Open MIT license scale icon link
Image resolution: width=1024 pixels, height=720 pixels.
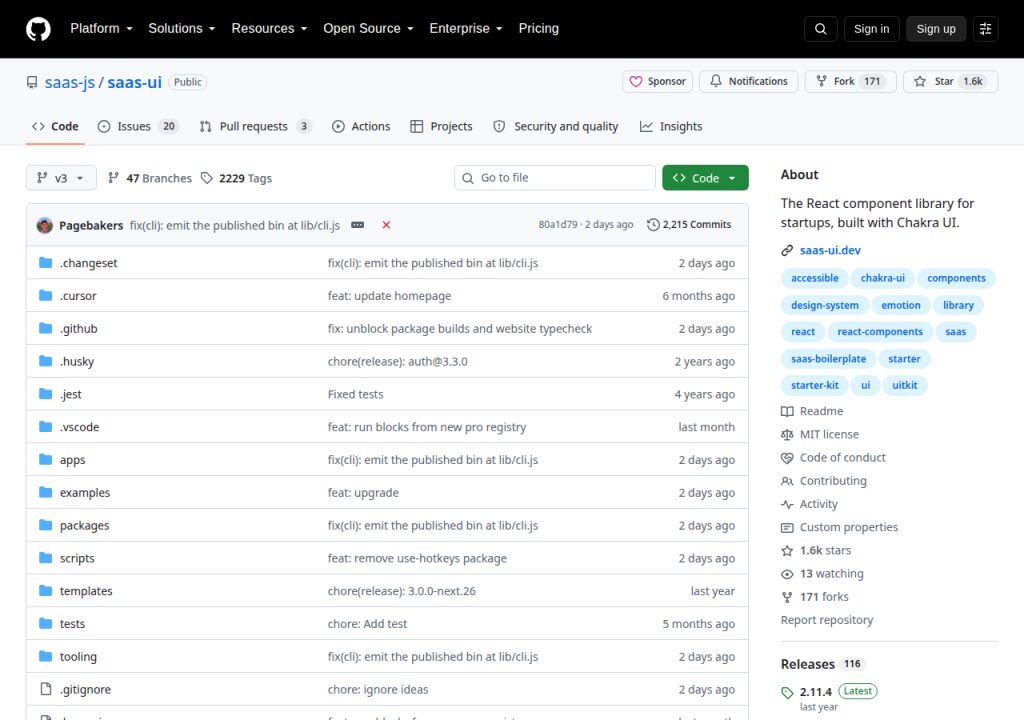(x=820, y=434)
